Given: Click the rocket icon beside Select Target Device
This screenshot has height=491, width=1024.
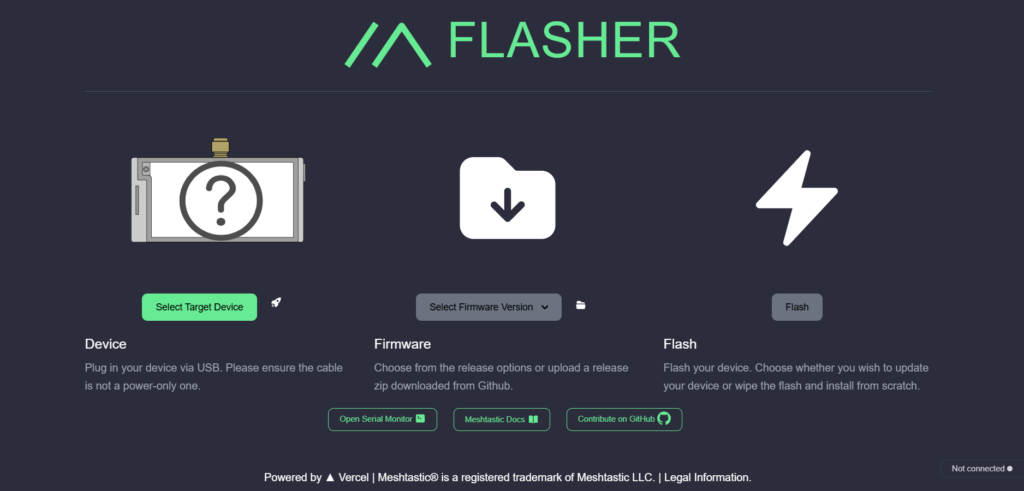Looking at the screenshot, I should pyautogui.click(x=276, y=302).
